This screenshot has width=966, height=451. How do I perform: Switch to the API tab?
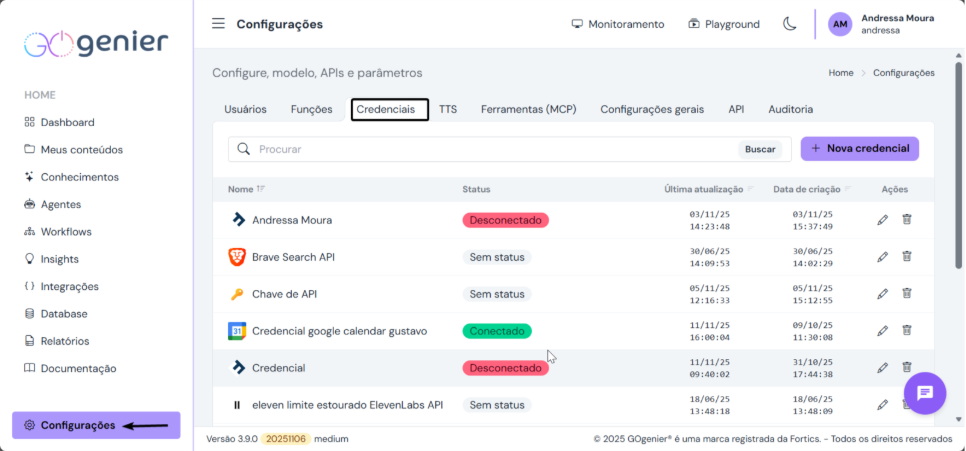pyautogui.click(x=736, y=109)
